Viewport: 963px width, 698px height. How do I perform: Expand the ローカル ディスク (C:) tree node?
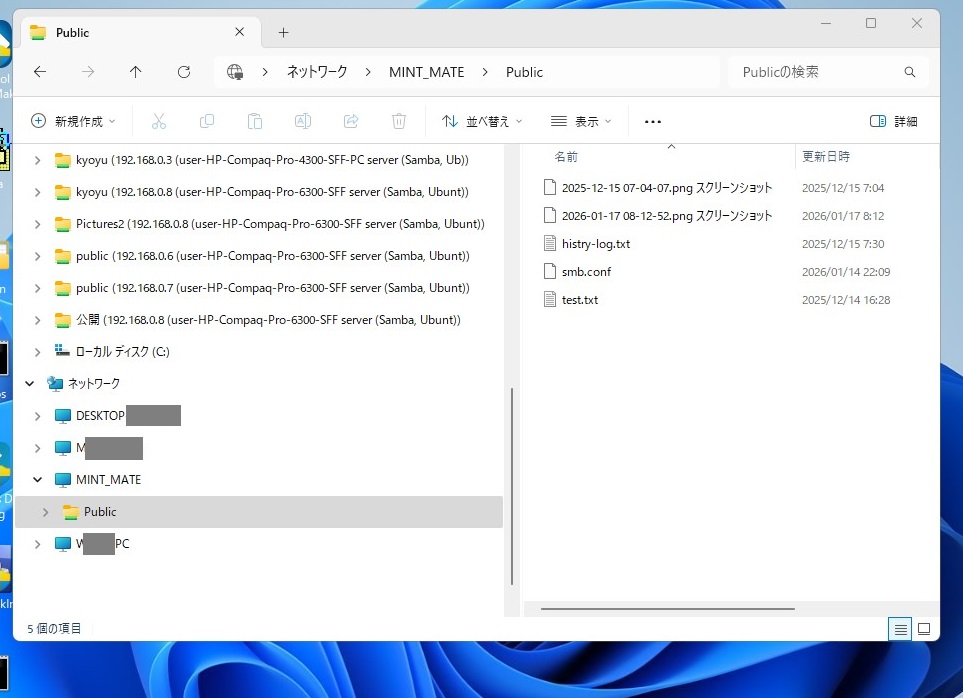pos(38,352)
